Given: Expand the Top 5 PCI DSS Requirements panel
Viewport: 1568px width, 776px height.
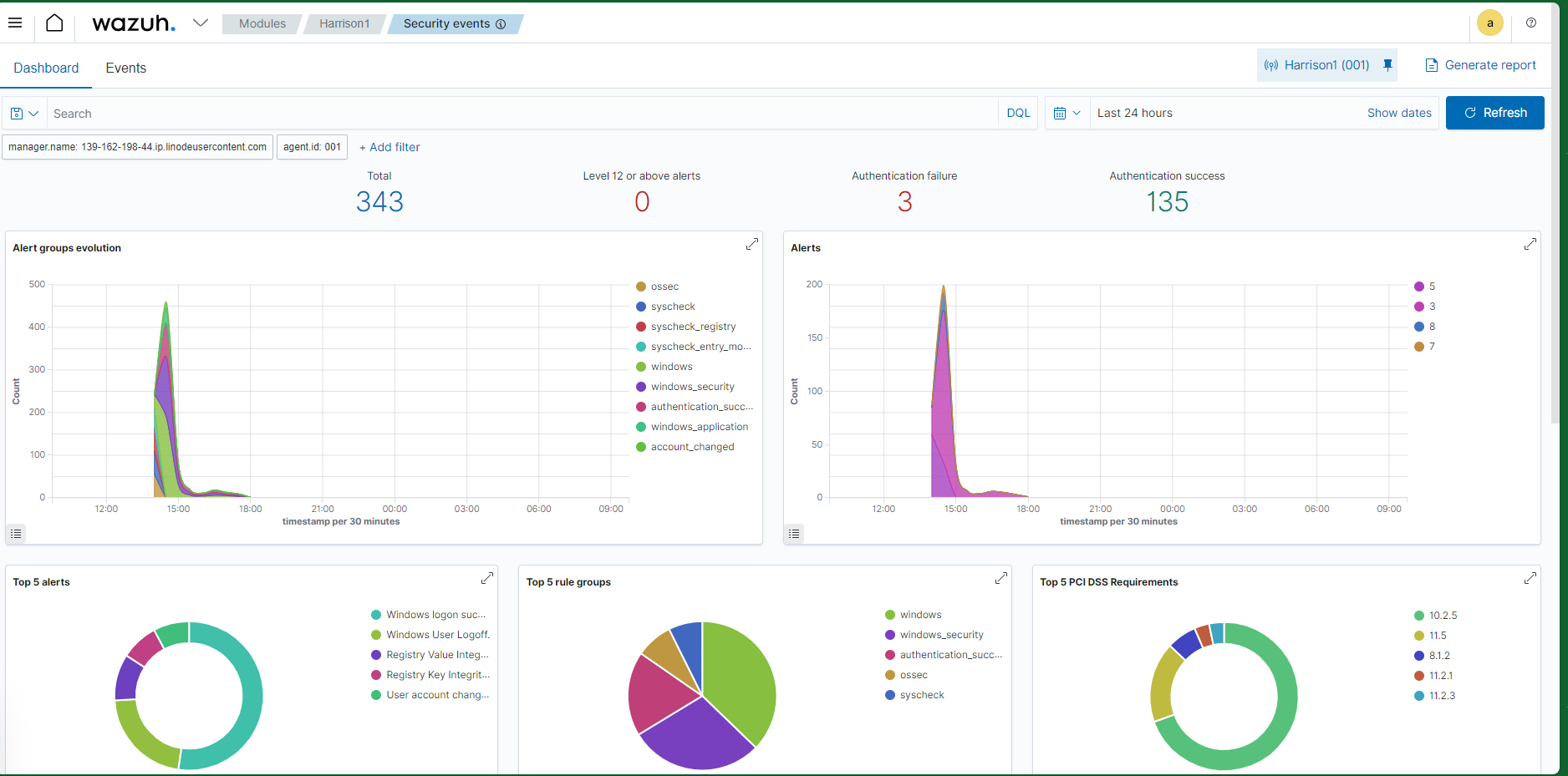Looking at the screenshot, I should pos(1530,578).
